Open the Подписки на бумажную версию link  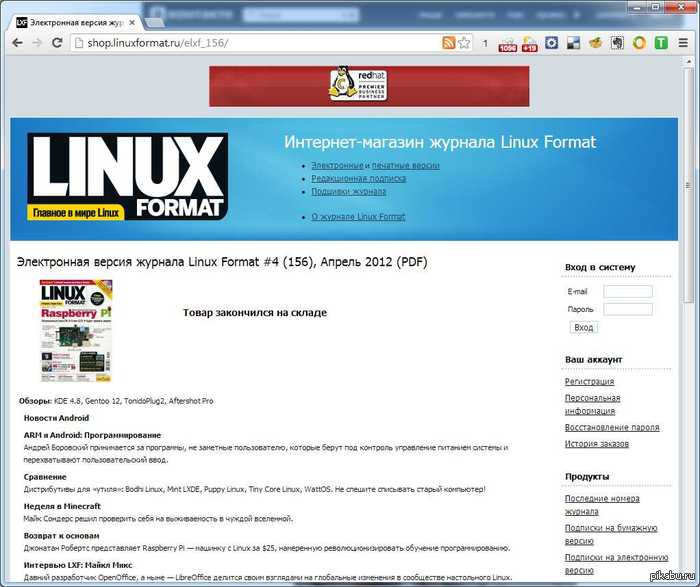tap(611, 534)
